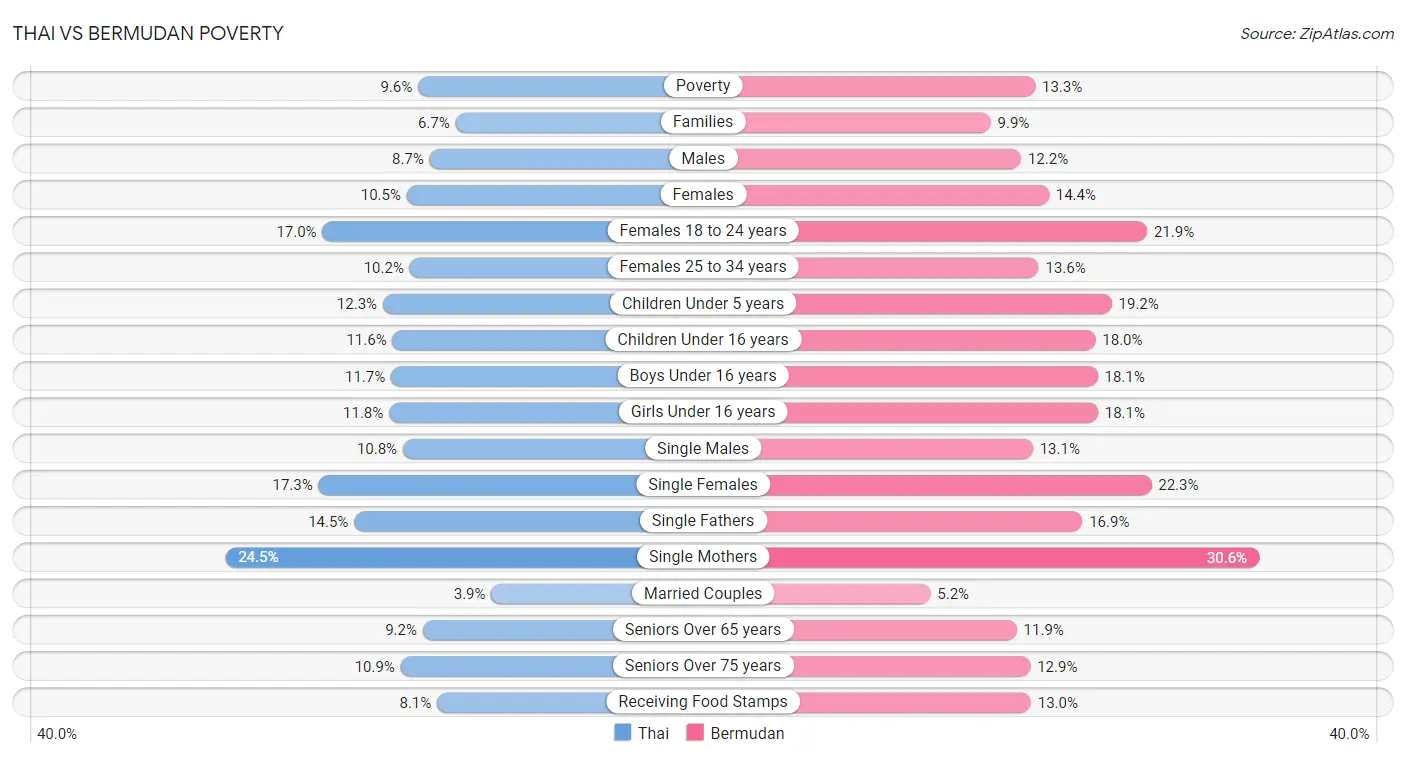The image size is (1406, 758).
Task: Select the Receiving Food Stamps label
Action: coord(703,702)
